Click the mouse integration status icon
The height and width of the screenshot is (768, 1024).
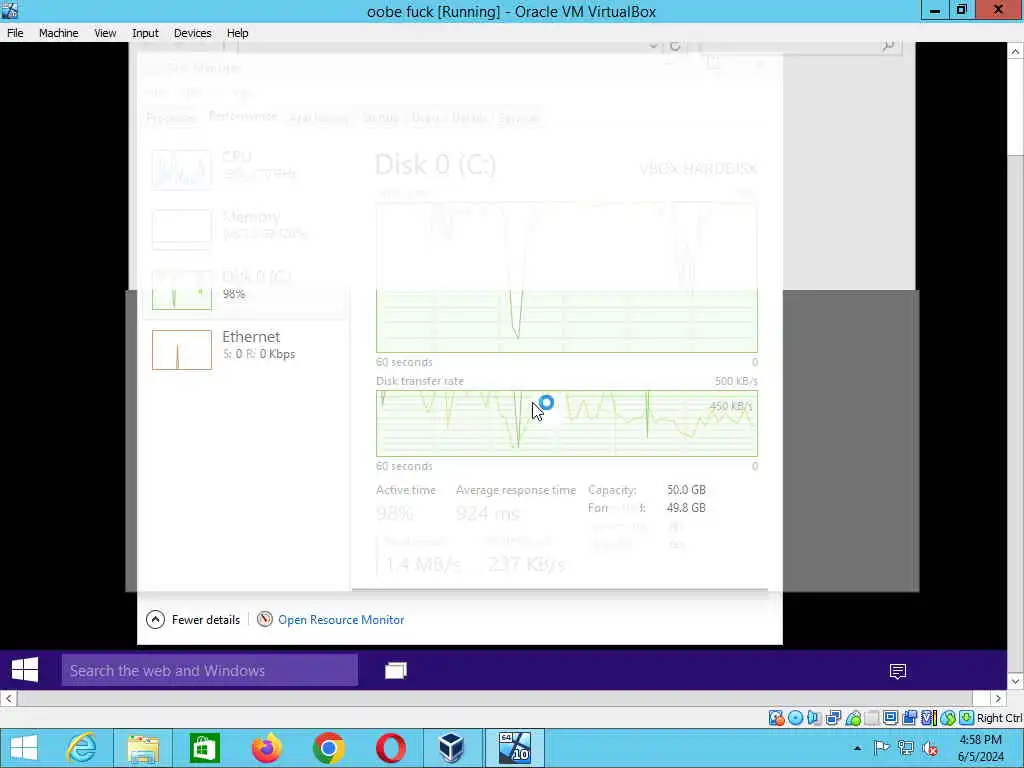pyautogui.click(x=948, y=718)
